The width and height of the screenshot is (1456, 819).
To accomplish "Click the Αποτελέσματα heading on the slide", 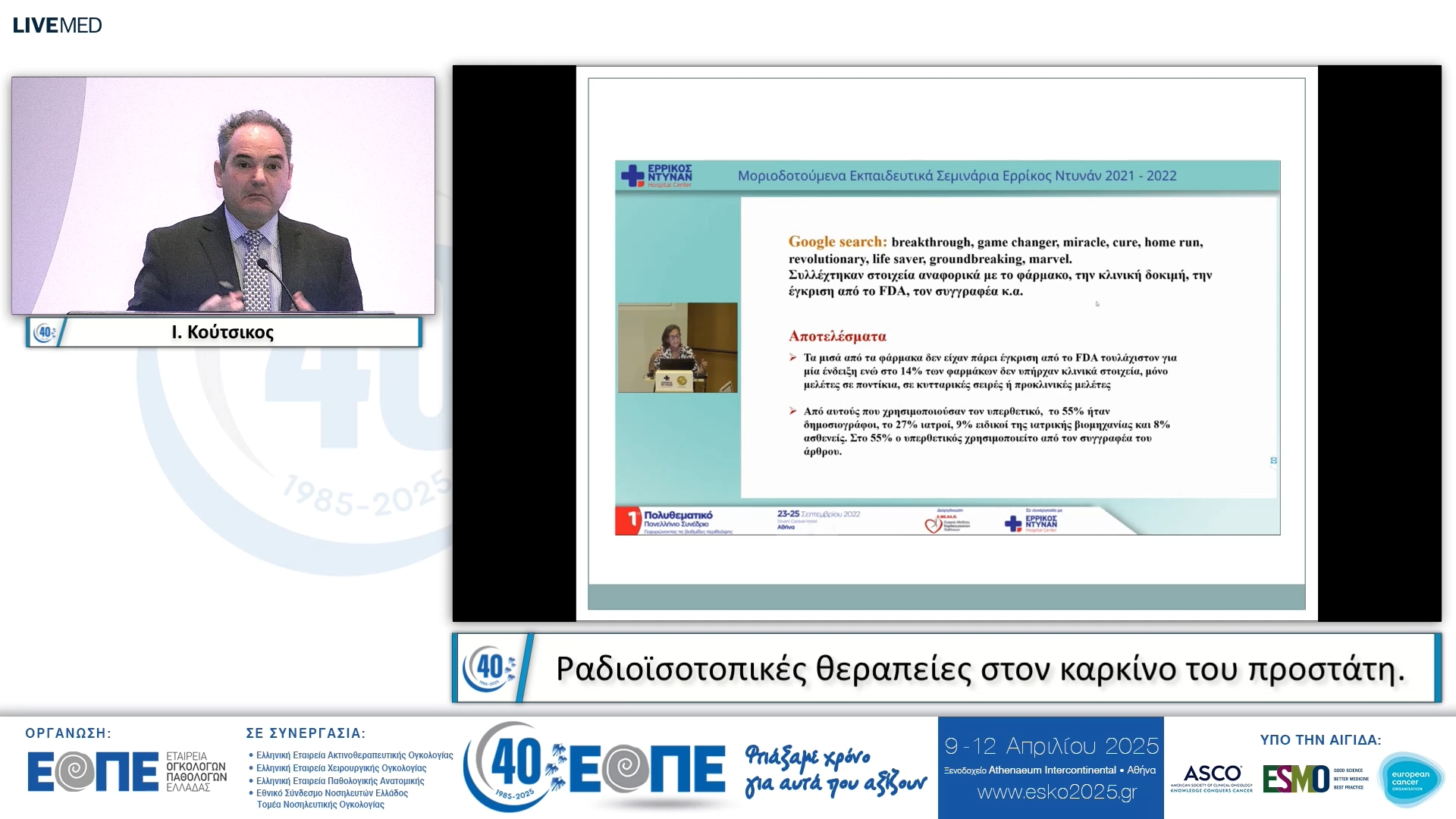I will [837, 336].
